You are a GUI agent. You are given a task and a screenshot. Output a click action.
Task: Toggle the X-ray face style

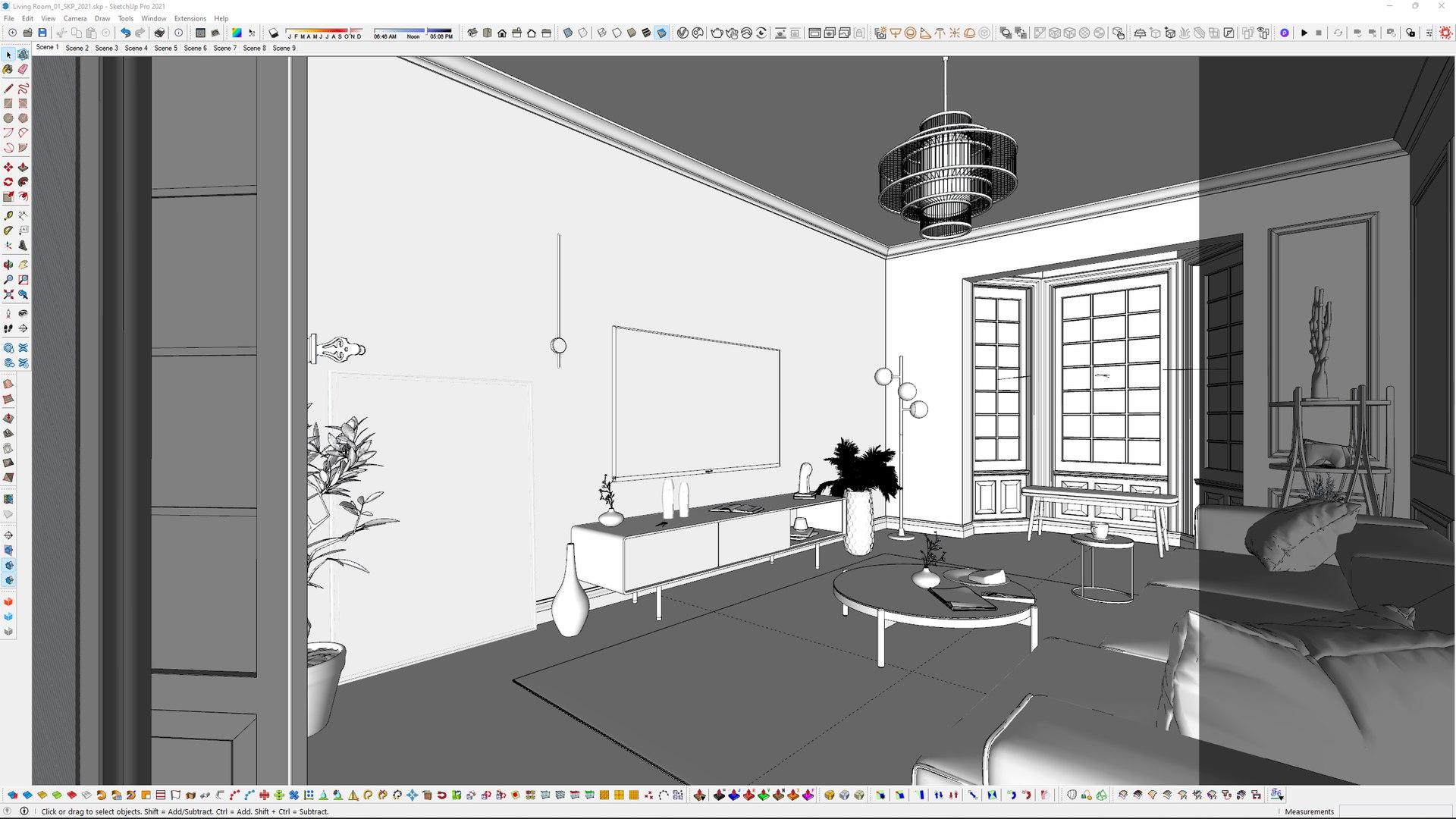click(x=568, y=33)
